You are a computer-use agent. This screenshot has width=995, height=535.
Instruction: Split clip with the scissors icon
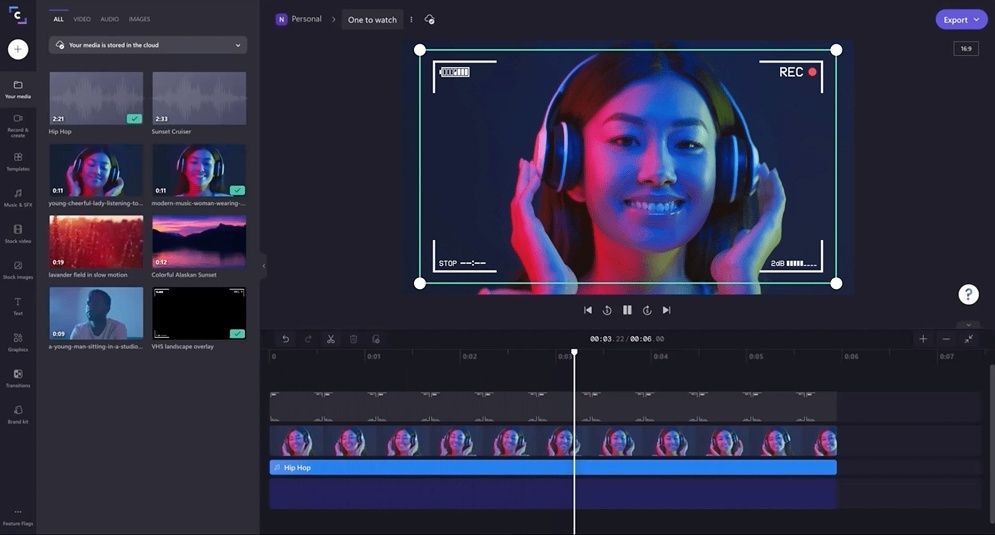tap(331, 339)
